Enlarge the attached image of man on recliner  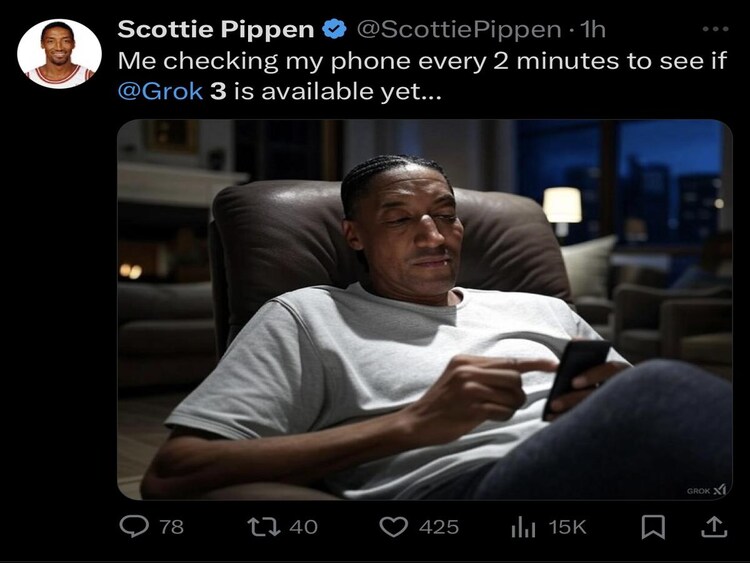pos(425,310)
